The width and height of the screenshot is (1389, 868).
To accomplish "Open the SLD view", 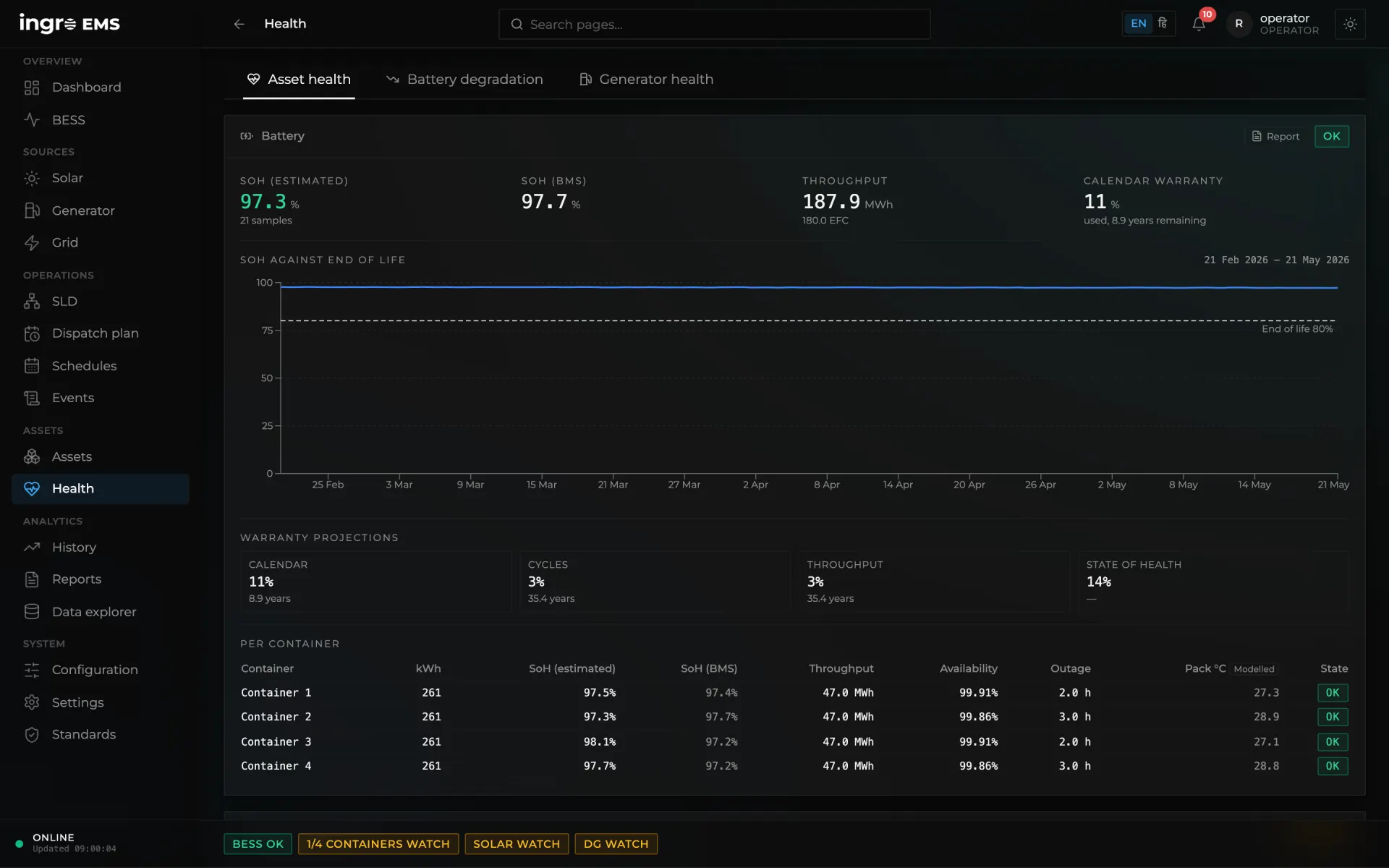I will pyautogui.click(x=101, y=301).
